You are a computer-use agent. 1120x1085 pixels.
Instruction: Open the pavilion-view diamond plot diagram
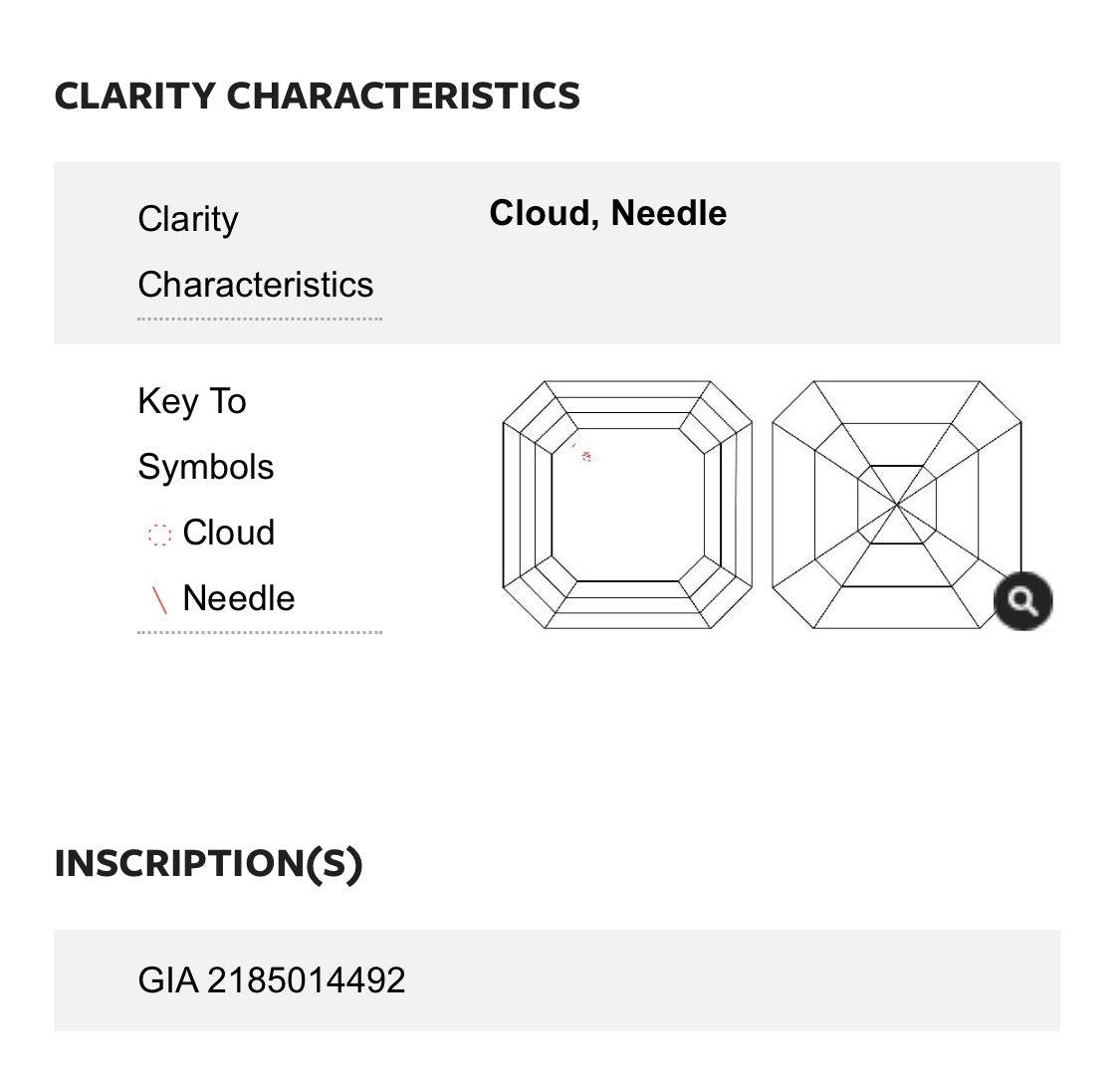[896, 505]
